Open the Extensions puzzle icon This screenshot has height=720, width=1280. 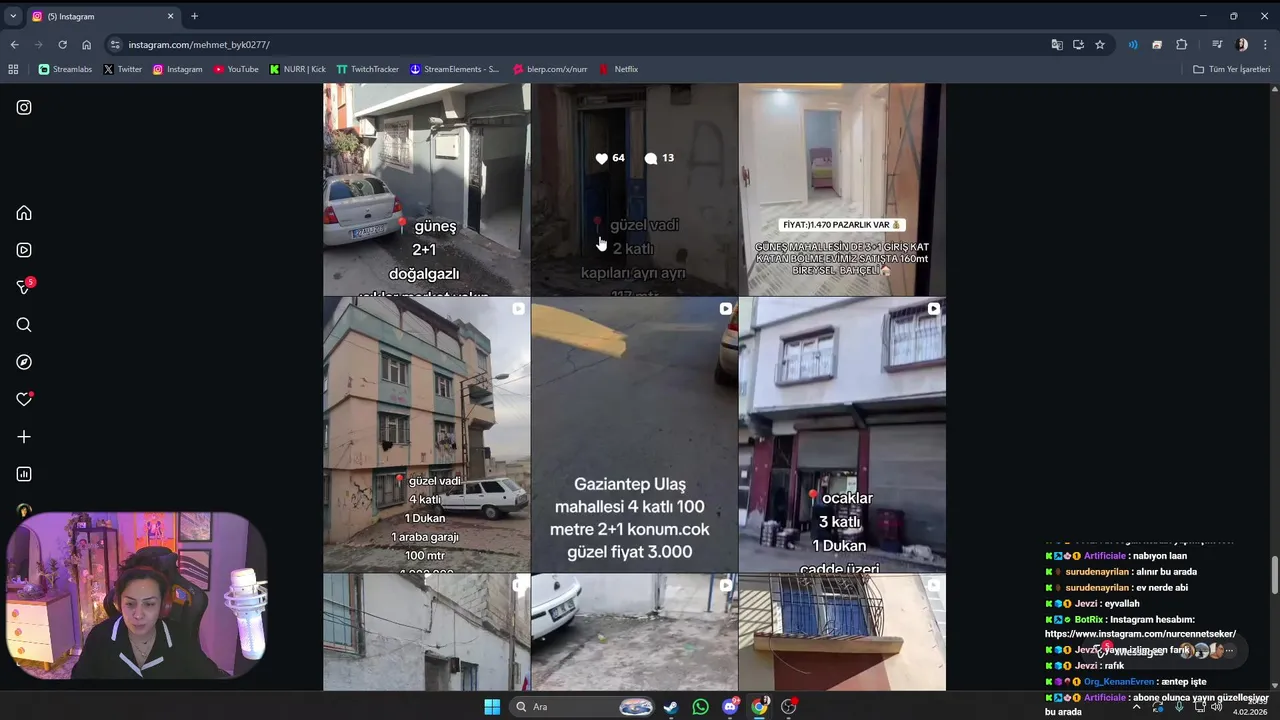(1181, 44)
